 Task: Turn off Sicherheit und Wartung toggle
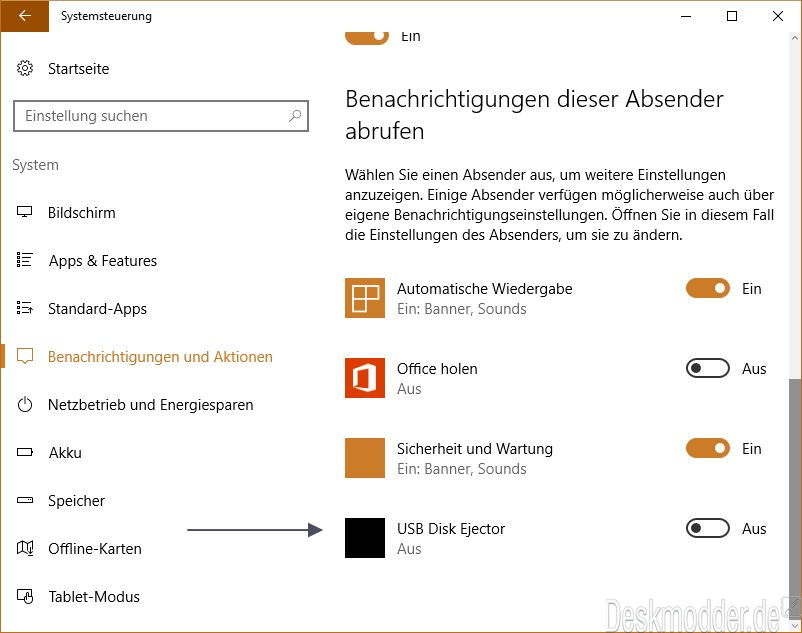coord(708,448)
